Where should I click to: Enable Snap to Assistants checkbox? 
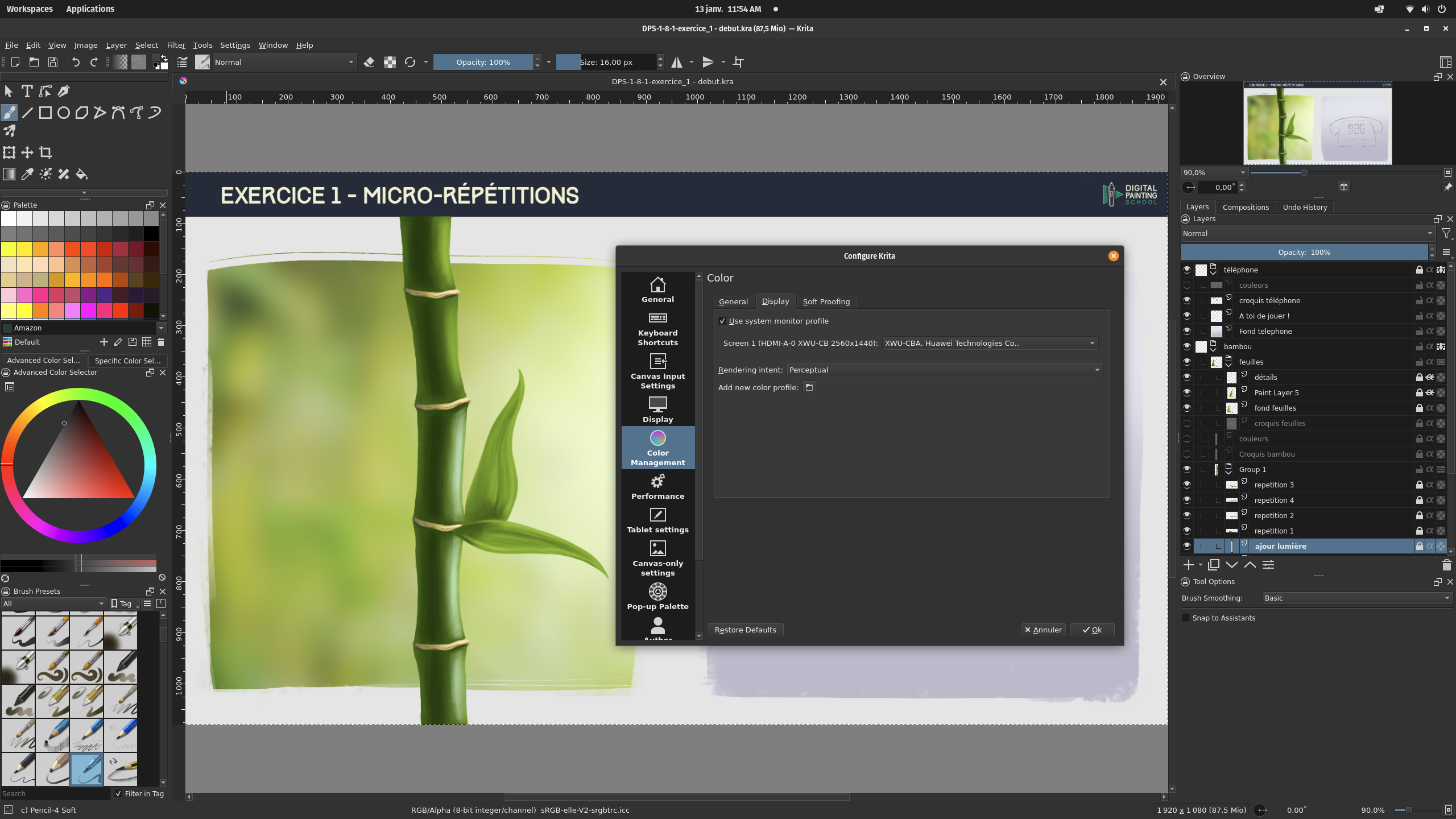1186,618
